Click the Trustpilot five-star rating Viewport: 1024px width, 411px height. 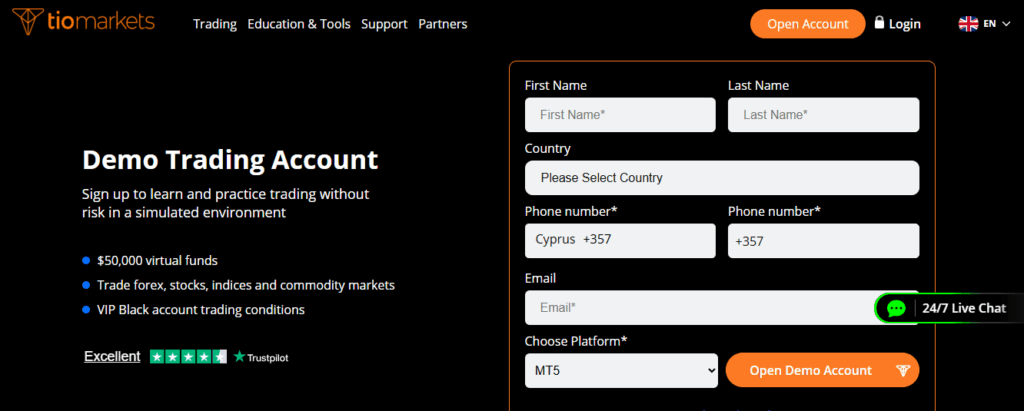coord(188,357)
